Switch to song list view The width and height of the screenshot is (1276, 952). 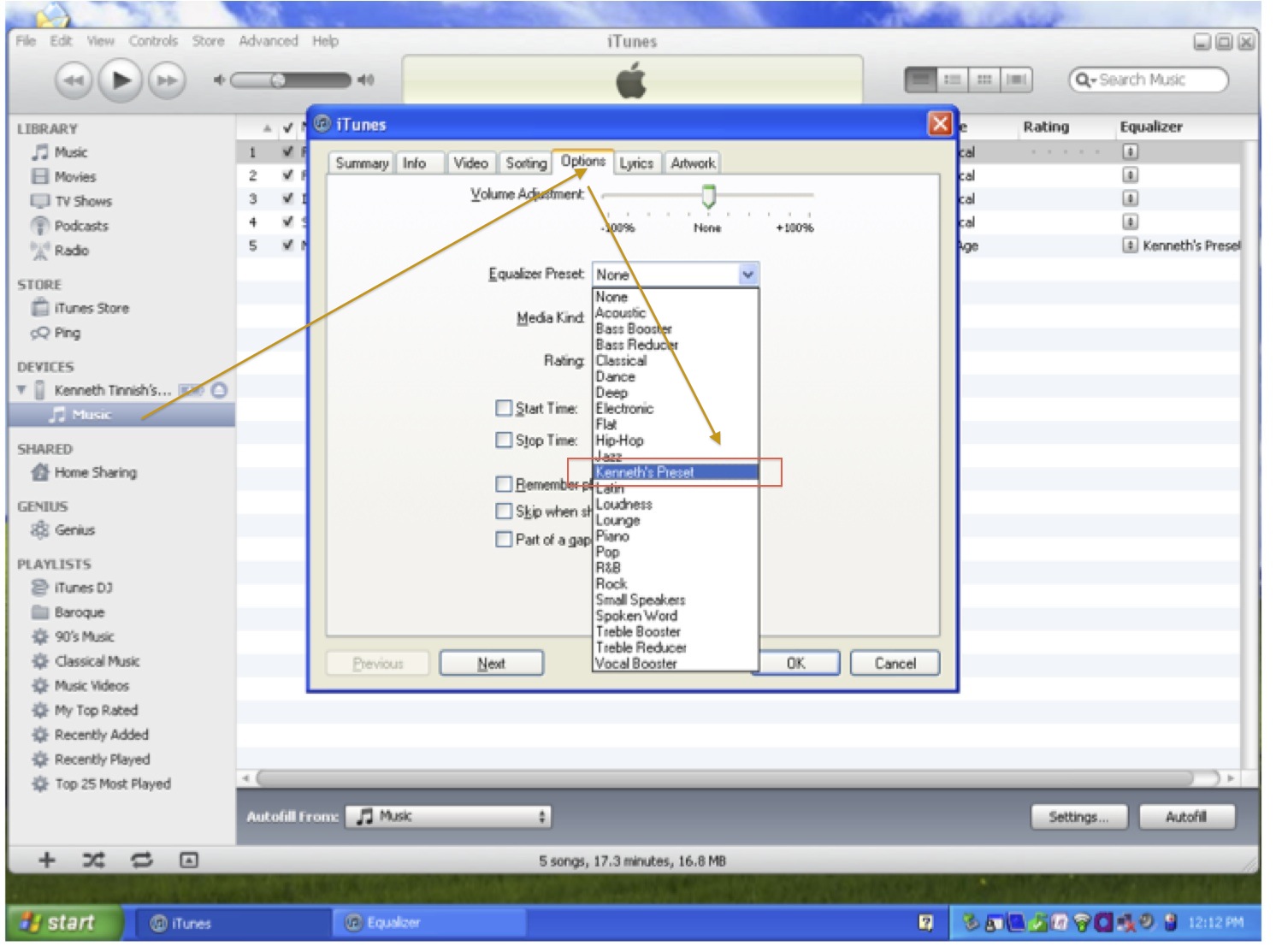tap(920, 80)
